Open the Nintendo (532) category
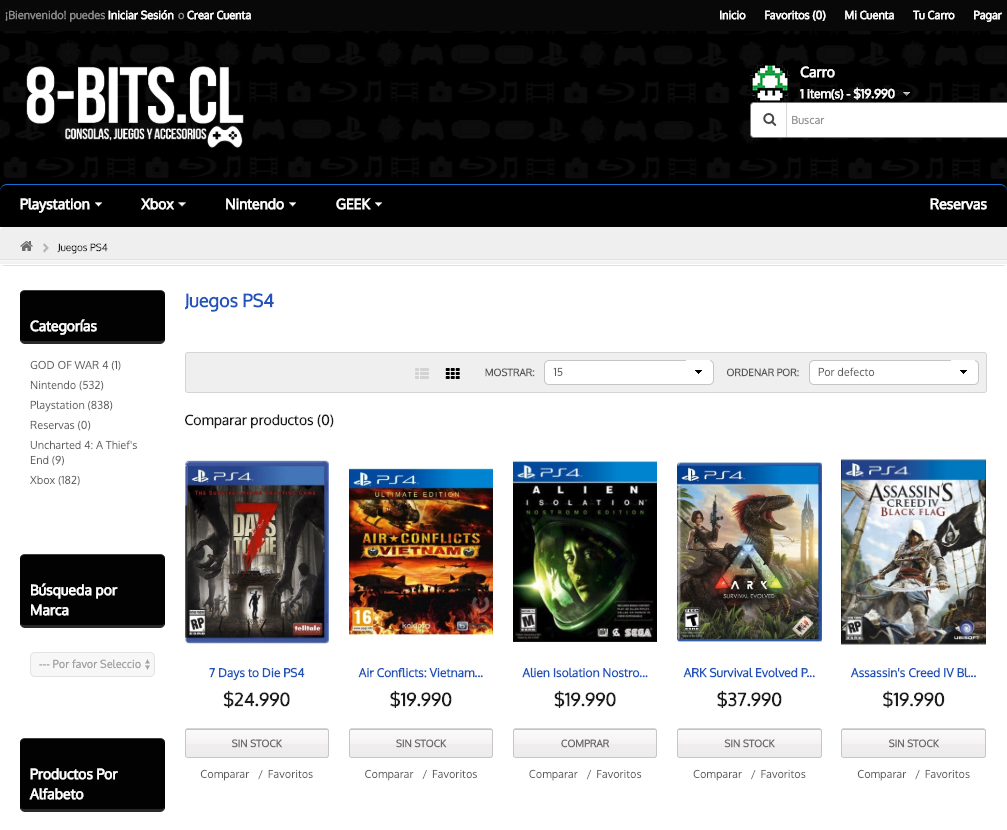The width and height of the screenshot is (1007, 830). click(x=67, y=385)
